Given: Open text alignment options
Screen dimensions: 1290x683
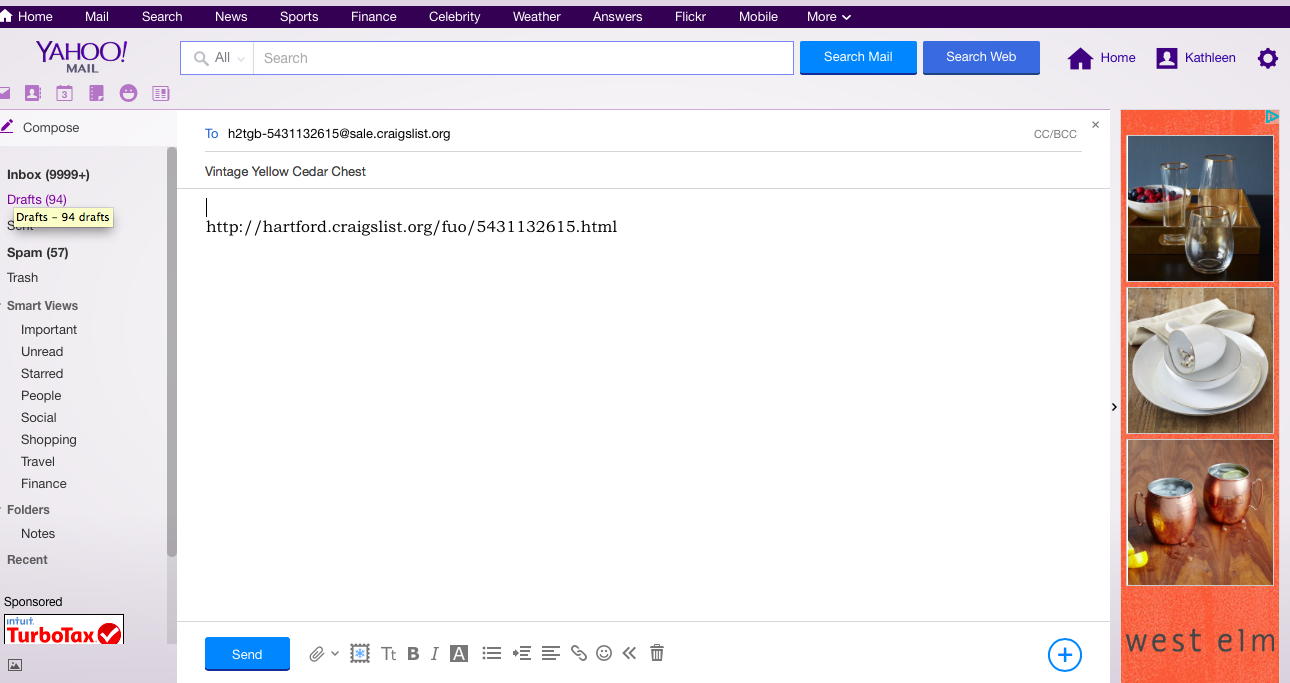Looking at the screenshot, I should [x=550, y=653].
